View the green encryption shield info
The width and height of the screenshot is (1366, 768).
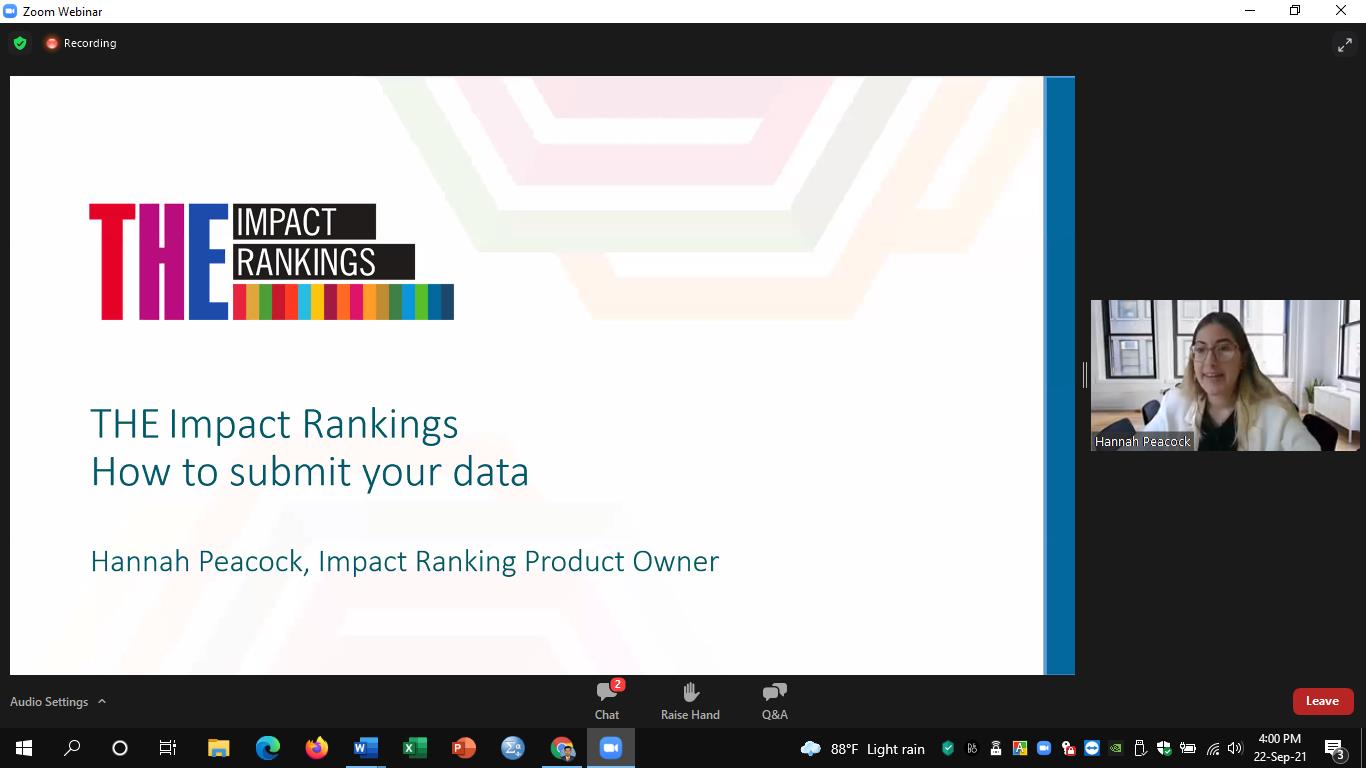tap(20, 43)
